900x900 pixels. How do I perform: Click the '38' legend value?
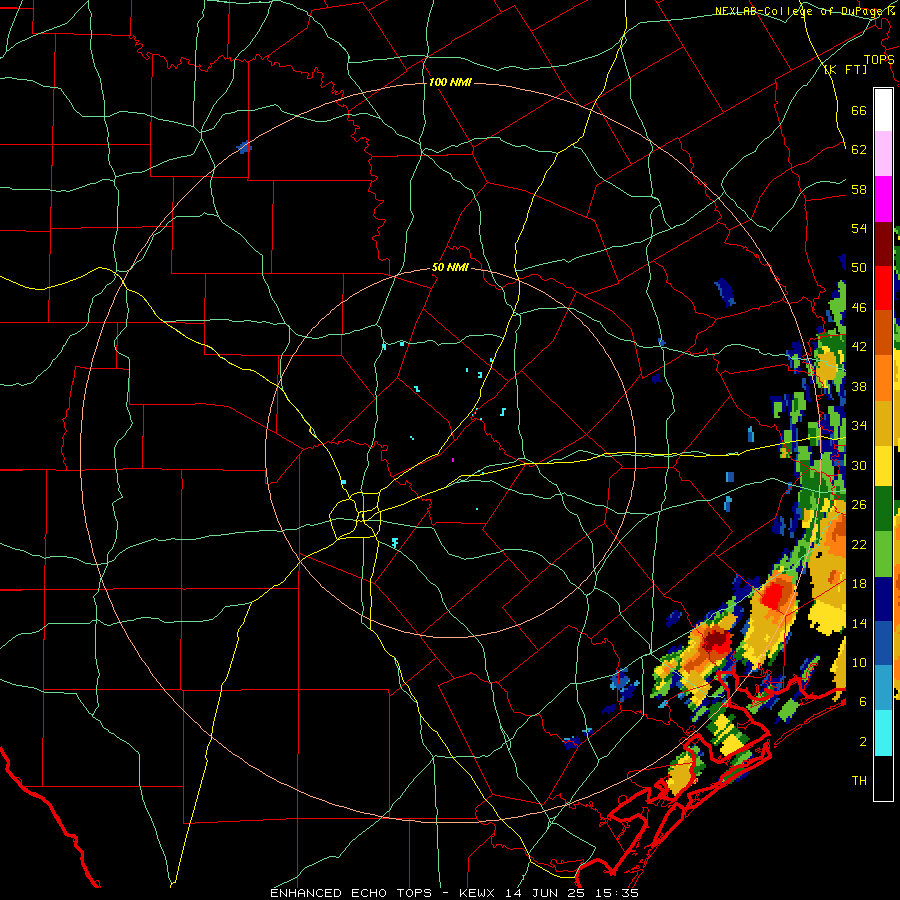[x=859, y=386]
